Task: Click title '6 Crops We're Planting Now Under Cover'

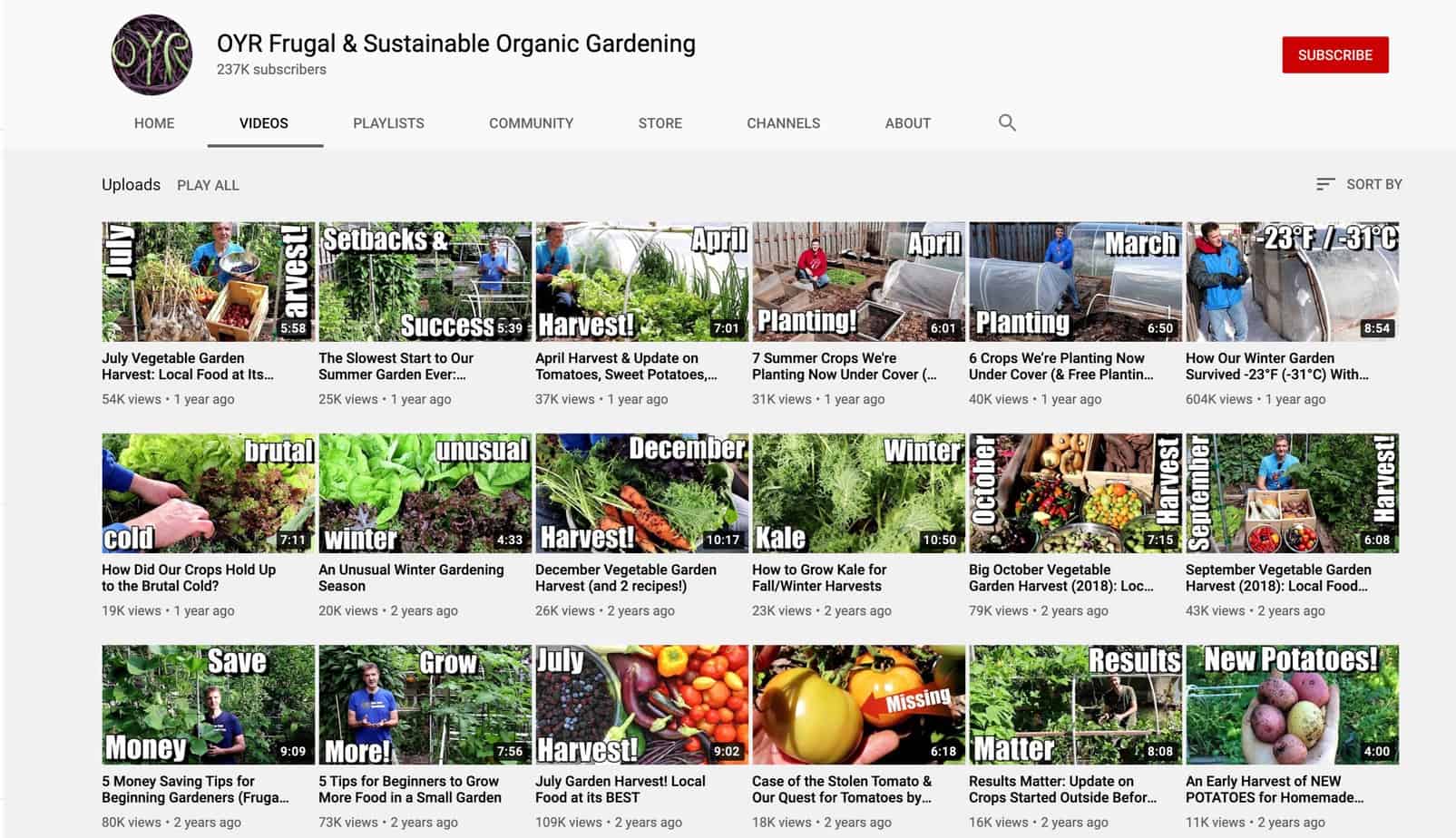Action: click(x=1061, y=366)
